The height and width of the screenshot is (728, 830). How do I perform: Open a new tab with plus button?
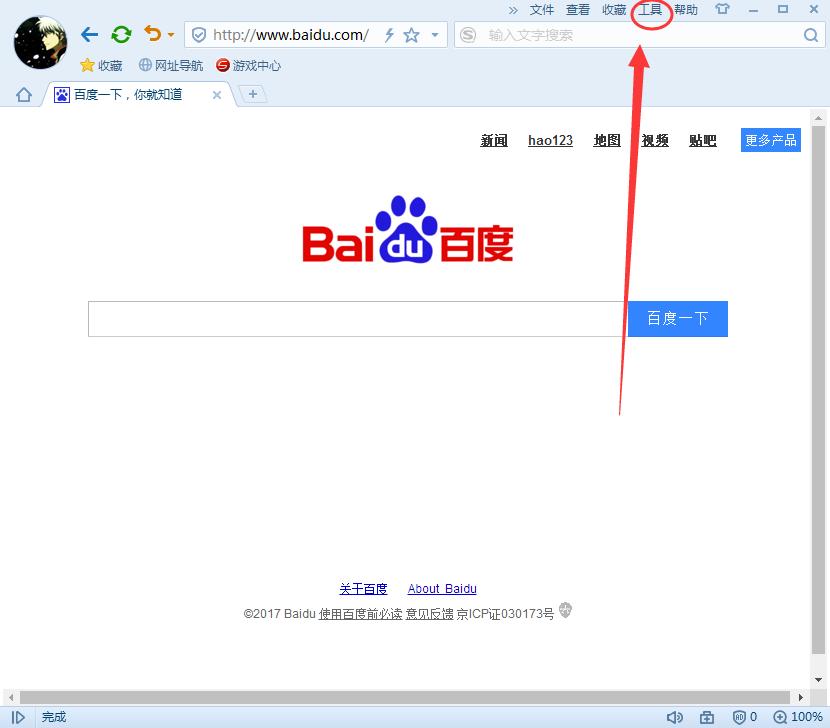coord(253,95)
